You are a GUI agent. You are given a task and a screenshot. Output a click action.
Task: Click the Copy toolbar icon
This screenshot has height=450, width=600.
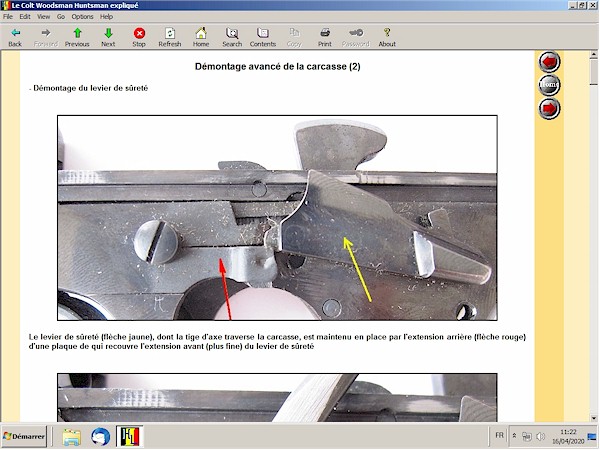[294, 38]
